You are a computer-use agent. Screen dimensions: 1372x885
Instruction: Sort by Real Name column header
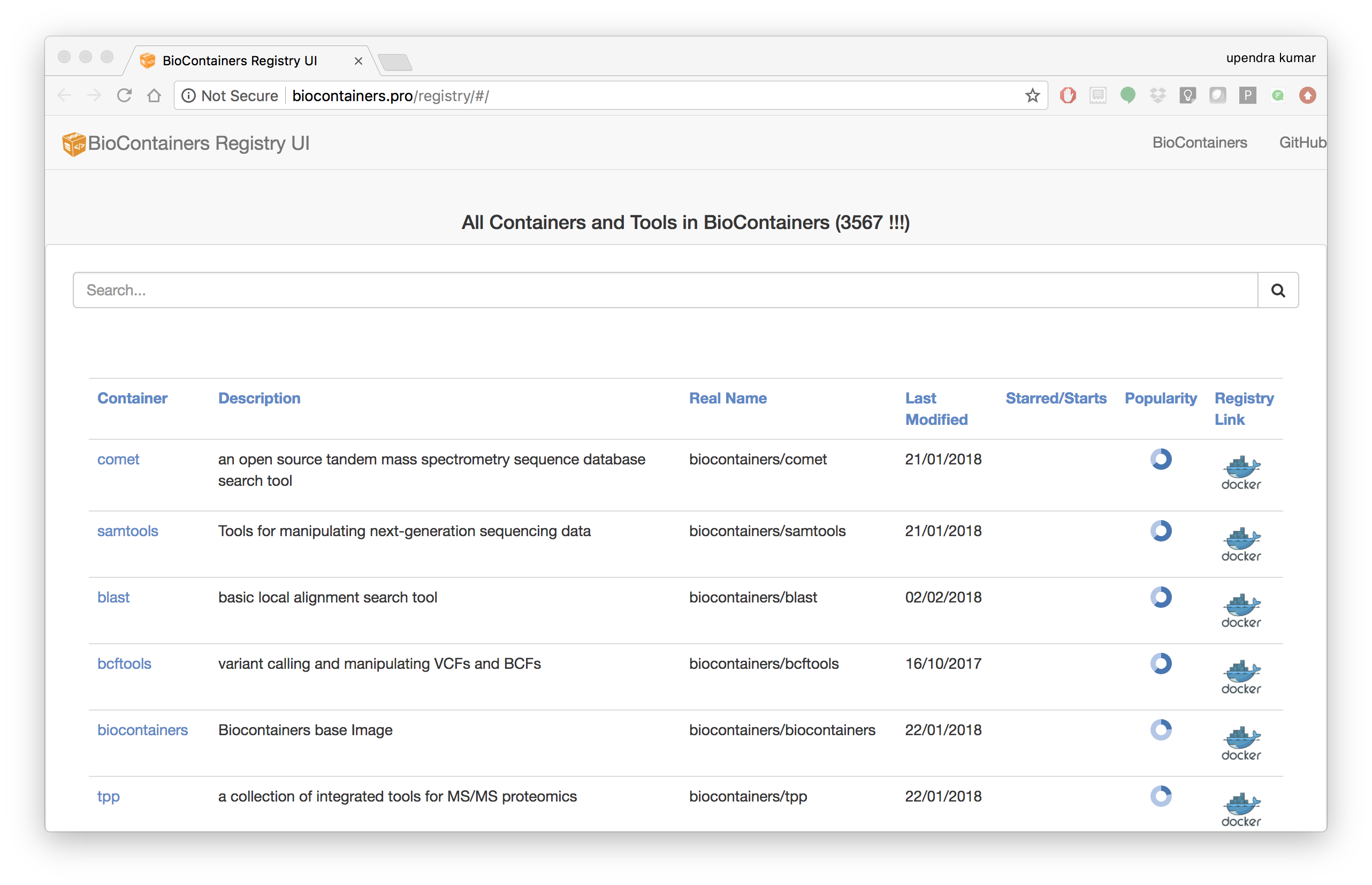(x=727, y=398)
